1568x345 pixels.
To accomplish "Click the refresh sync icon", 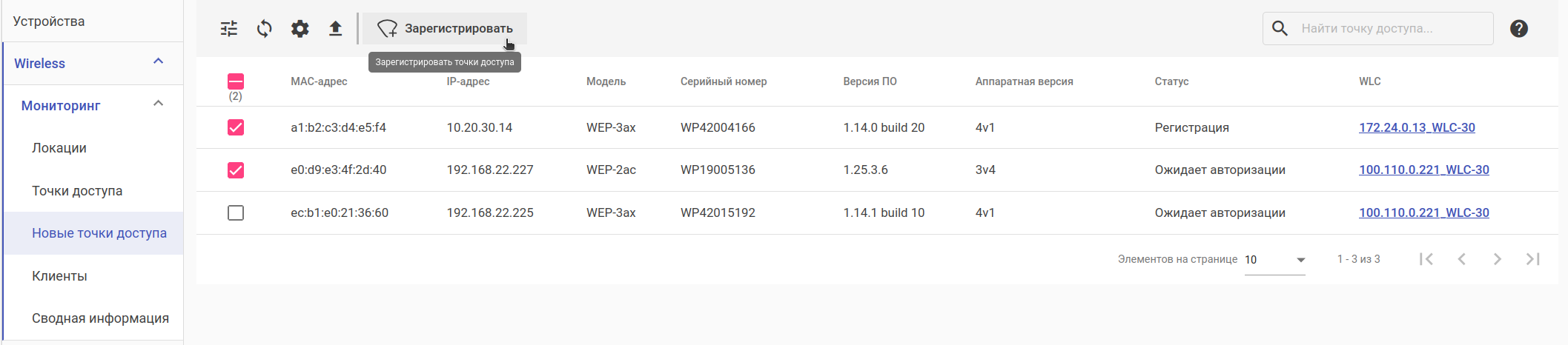I will point(265,29).
